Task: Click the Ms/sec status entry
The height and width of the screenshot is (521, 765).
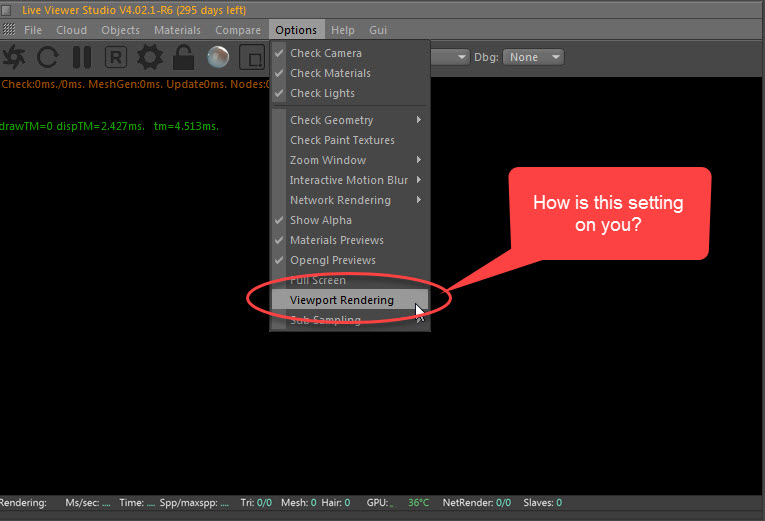Action: click(x=88, y=502)
